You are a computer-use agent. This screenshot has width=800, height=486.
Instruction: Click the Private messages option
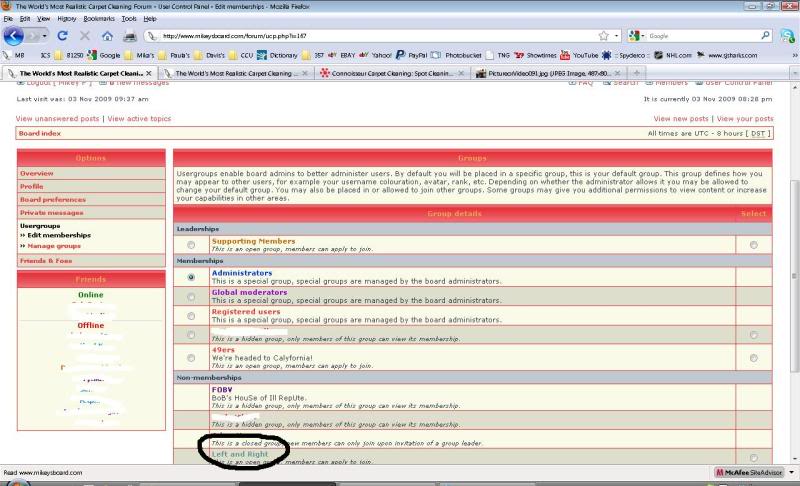pyautogui.click(x=52, y=213)
